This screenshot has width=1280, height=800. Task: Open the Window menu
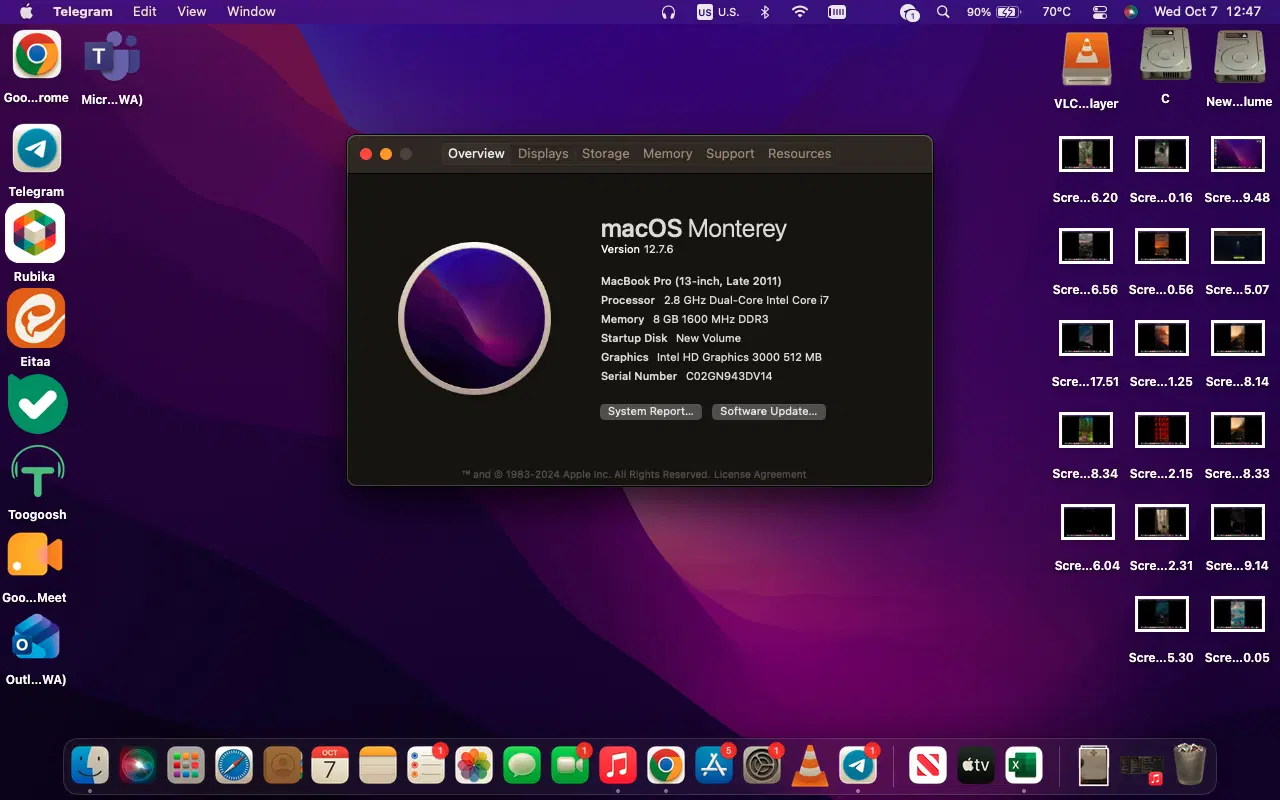[x=251, y=12]
